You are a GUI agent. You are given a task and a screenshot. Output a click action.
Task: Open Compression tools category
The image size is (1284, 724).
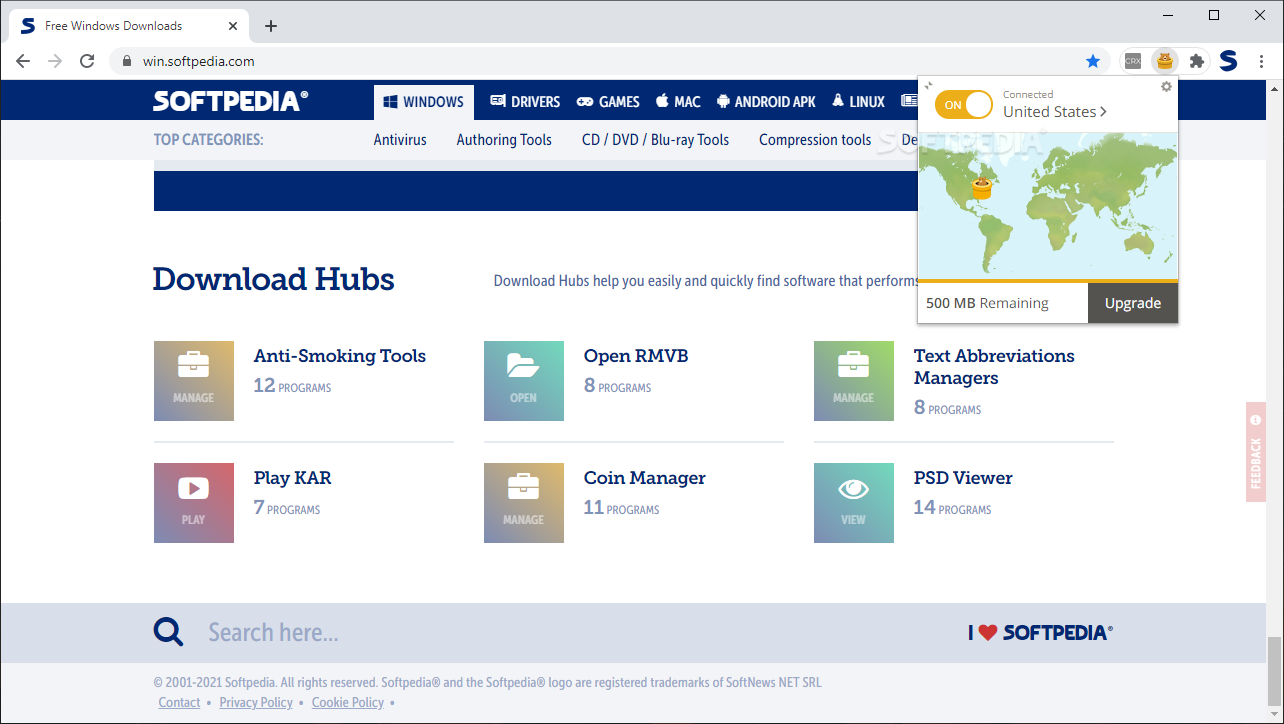pyautogui.click(x=815, y=140)
